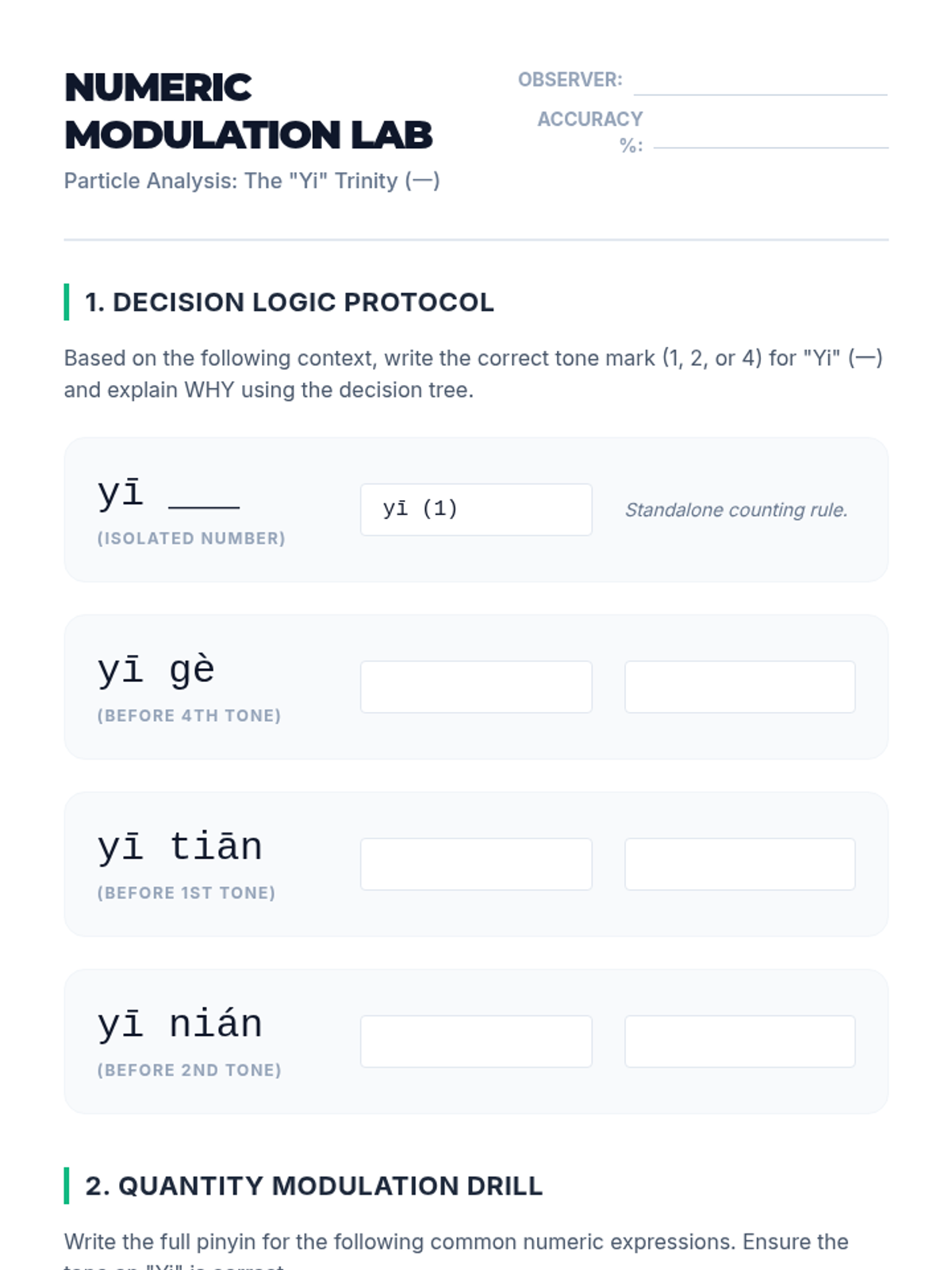Click the blank line after isolated yī

point(204,506)
